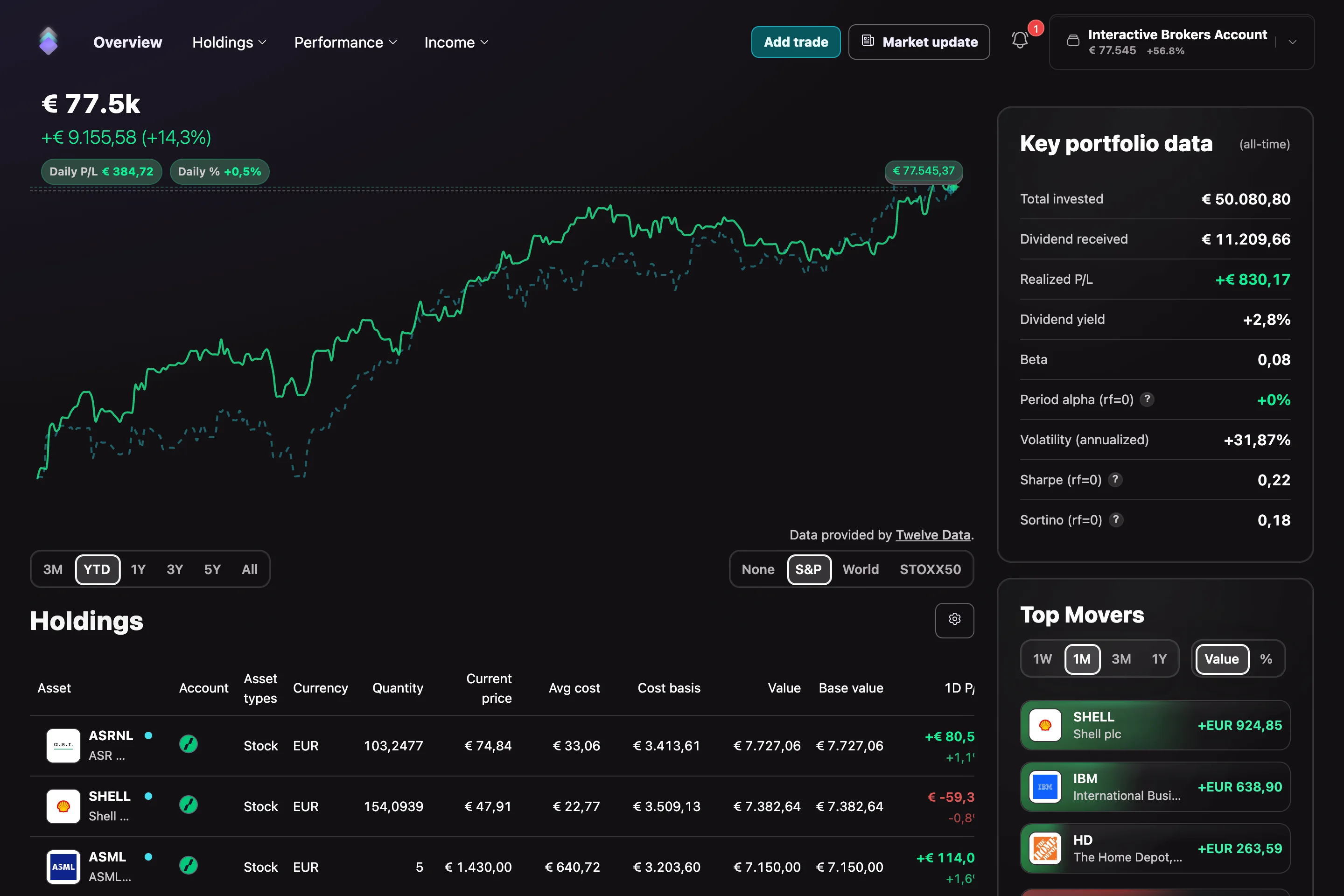
Task: Click the ASRNL company logo
Action: (x=63, y=745)
